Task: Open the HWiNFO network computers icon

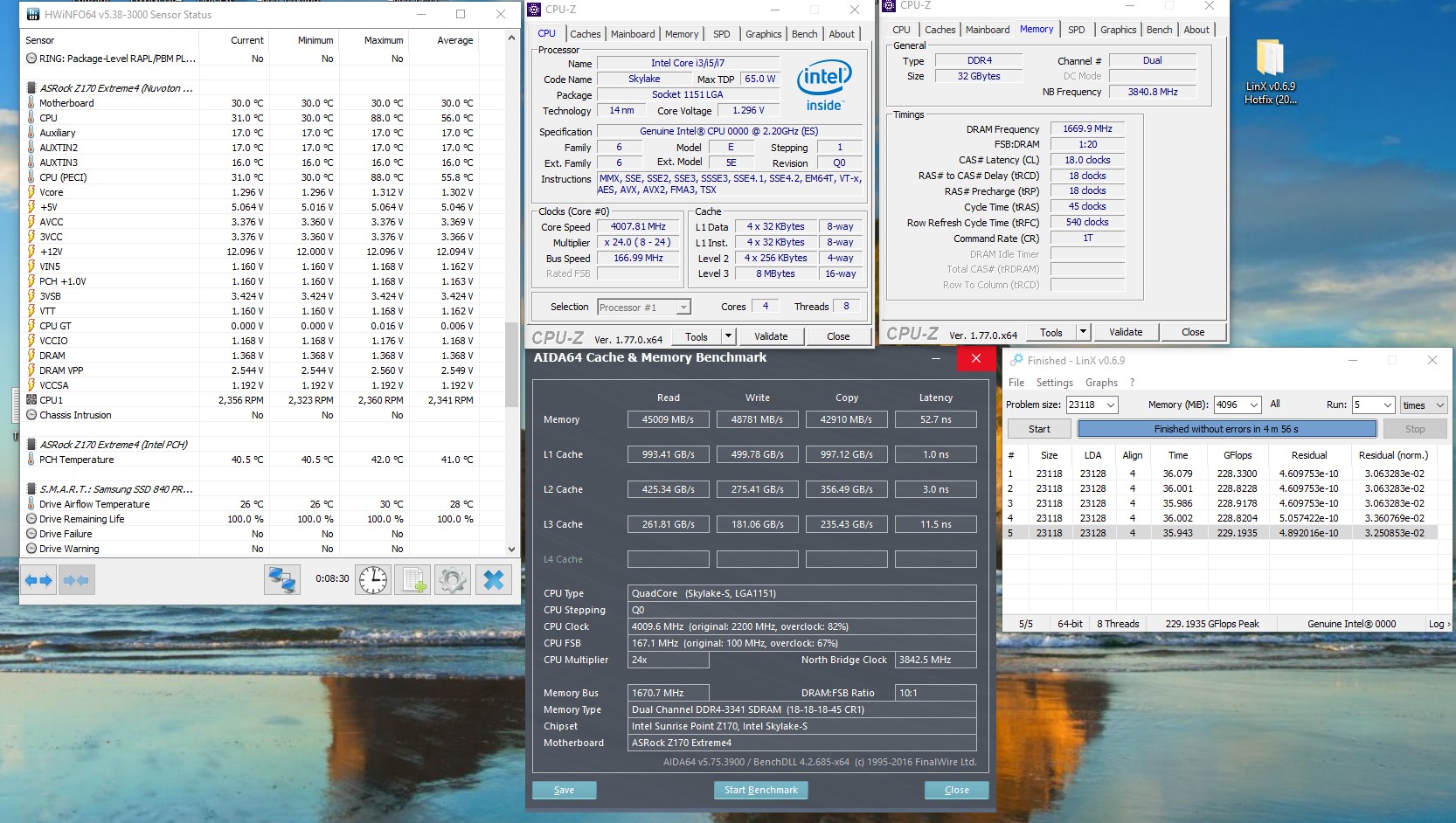Action: coord(281,579)
